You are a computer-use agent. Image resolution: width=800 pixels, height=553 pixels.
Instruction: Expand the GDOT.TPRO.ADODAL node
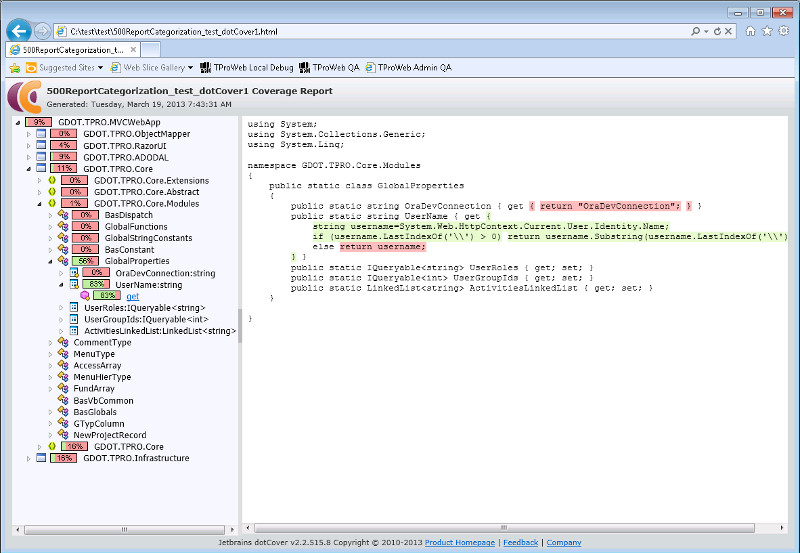[29, 157]
